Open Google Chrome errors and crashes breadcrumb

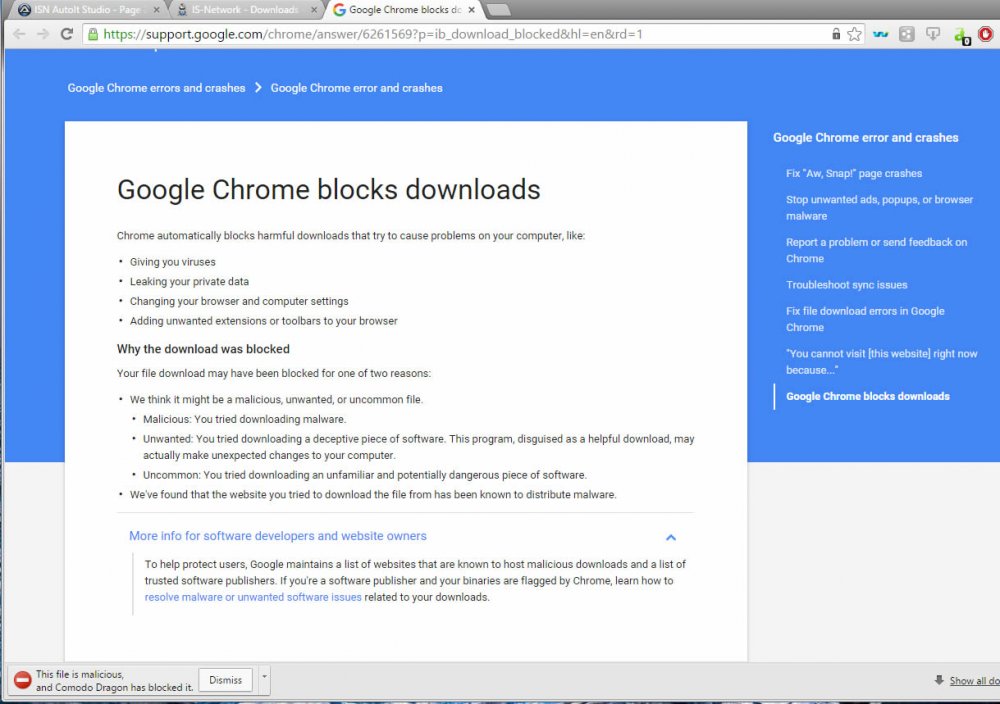point(156,88)
